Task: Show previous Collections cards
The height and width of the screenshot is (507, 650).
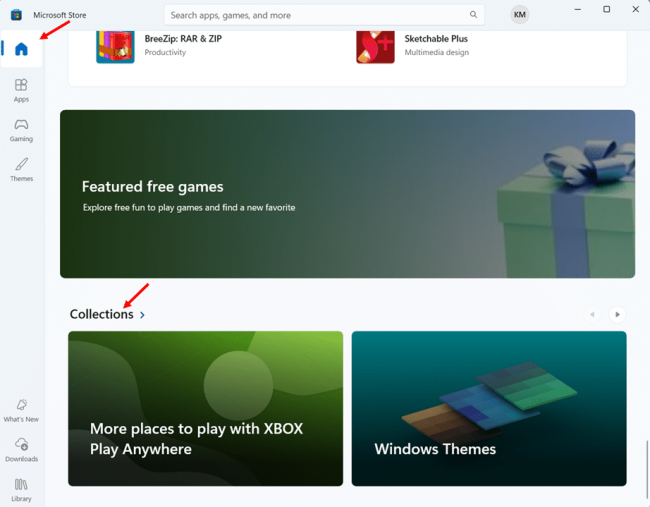Action: pyautogui.click(x=592, y=315)
